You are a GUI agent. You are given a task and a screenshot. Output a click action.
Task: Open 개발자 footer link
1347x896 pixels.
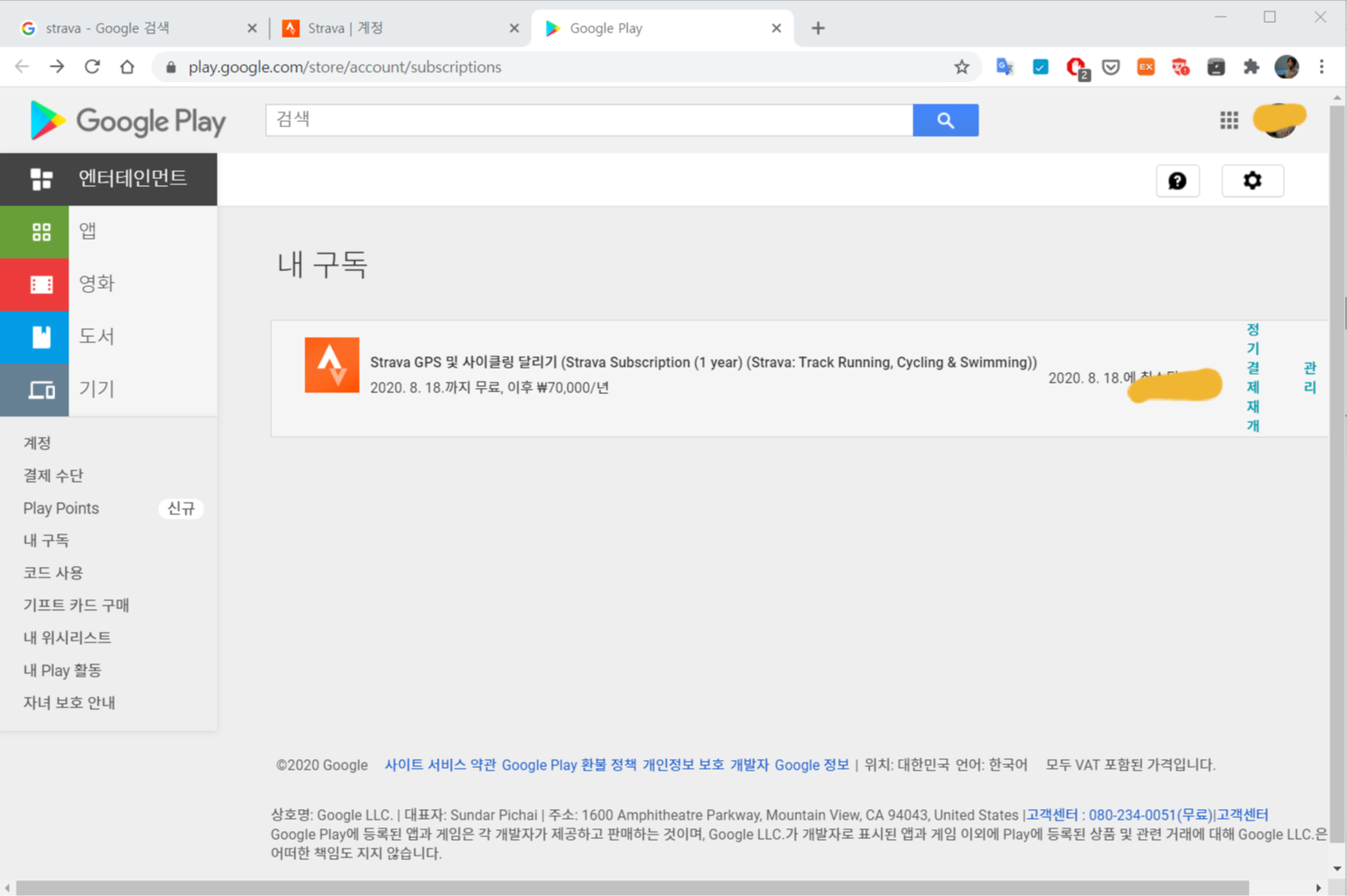pyautogui.click(x=749, y=765)
